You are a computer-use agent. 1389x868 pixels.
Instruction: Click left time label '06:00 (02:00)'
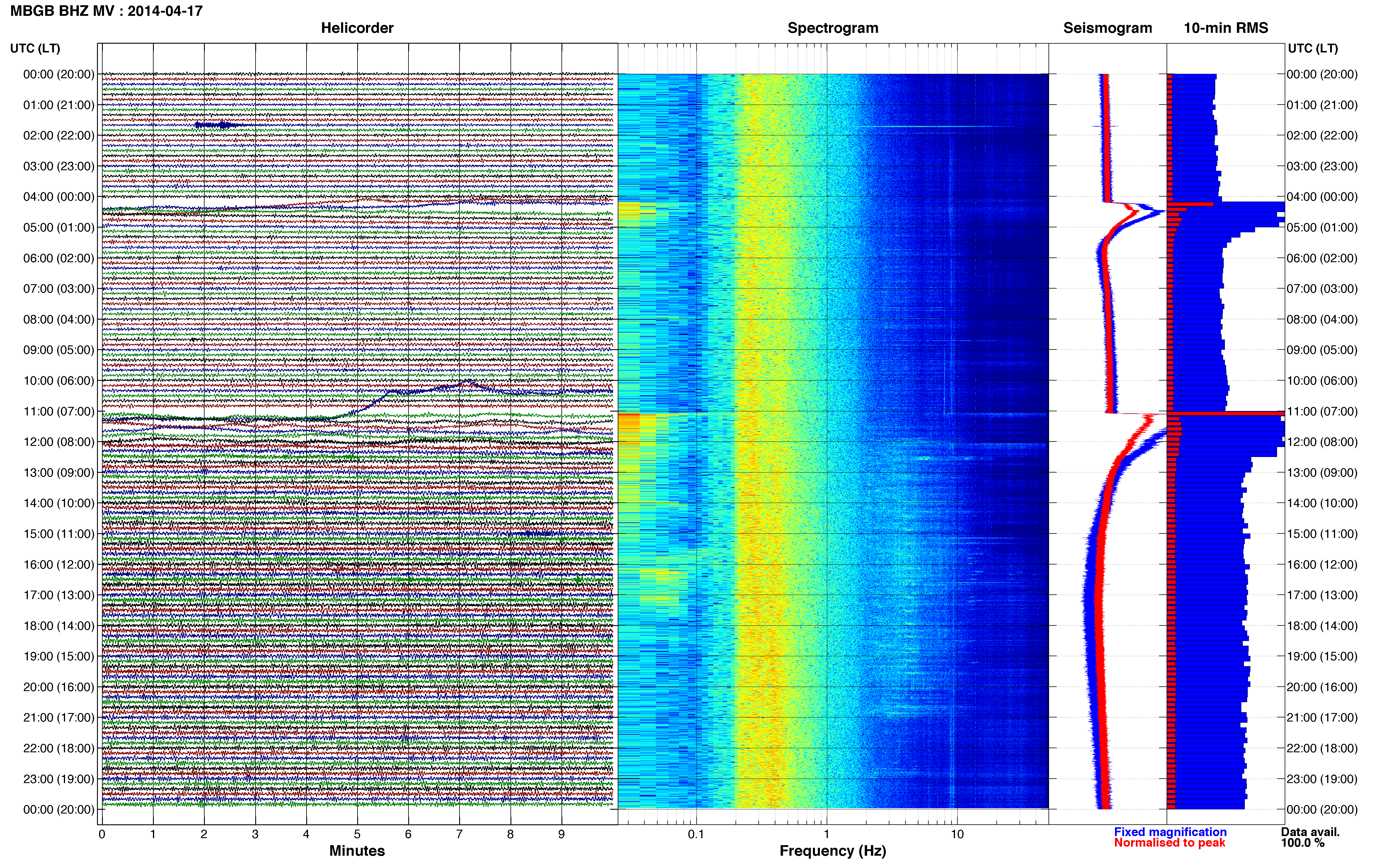point(59,258)
